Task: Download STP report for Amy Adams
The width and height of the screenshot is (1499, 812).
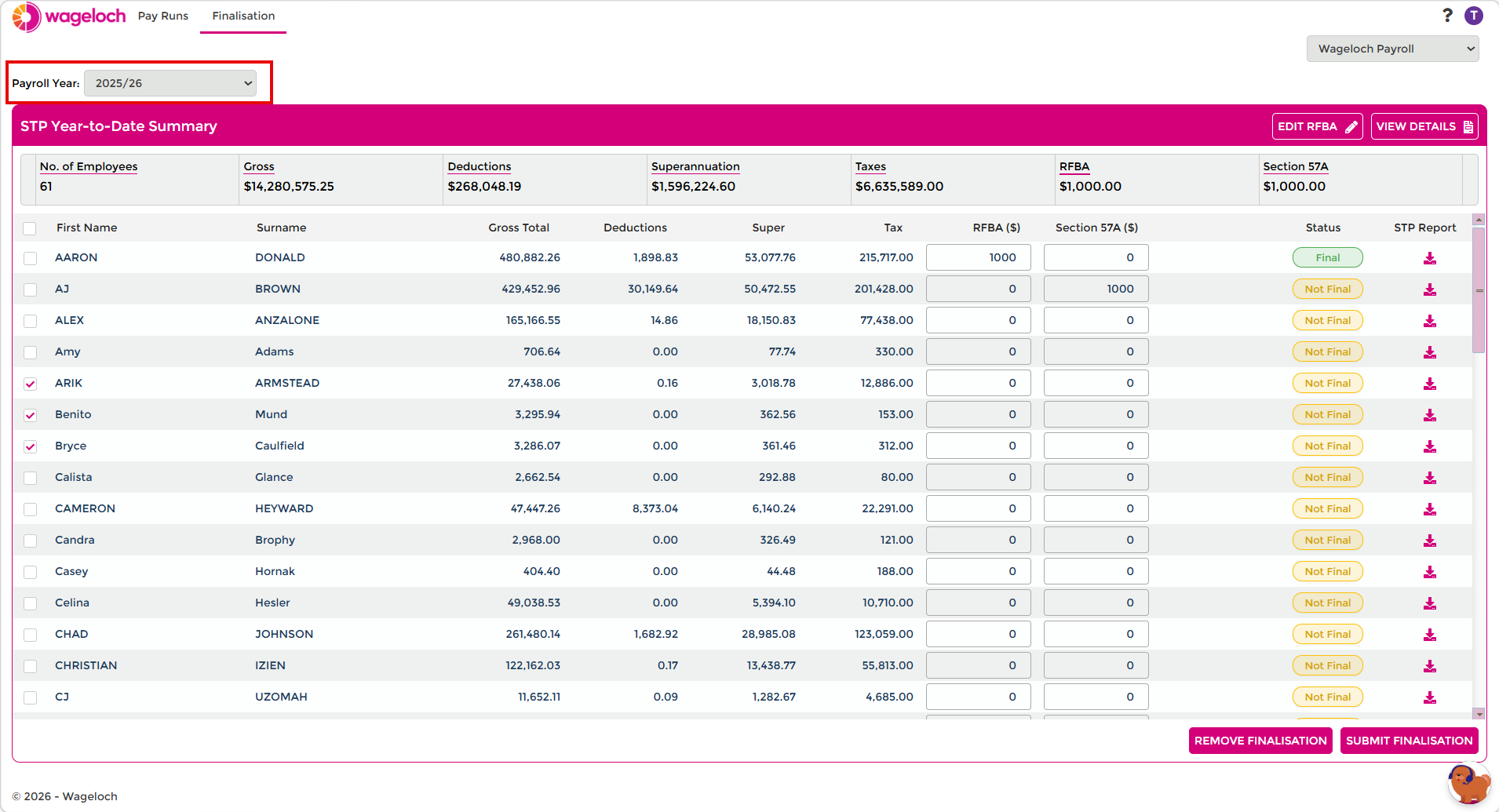Action: coord(1430,352)
